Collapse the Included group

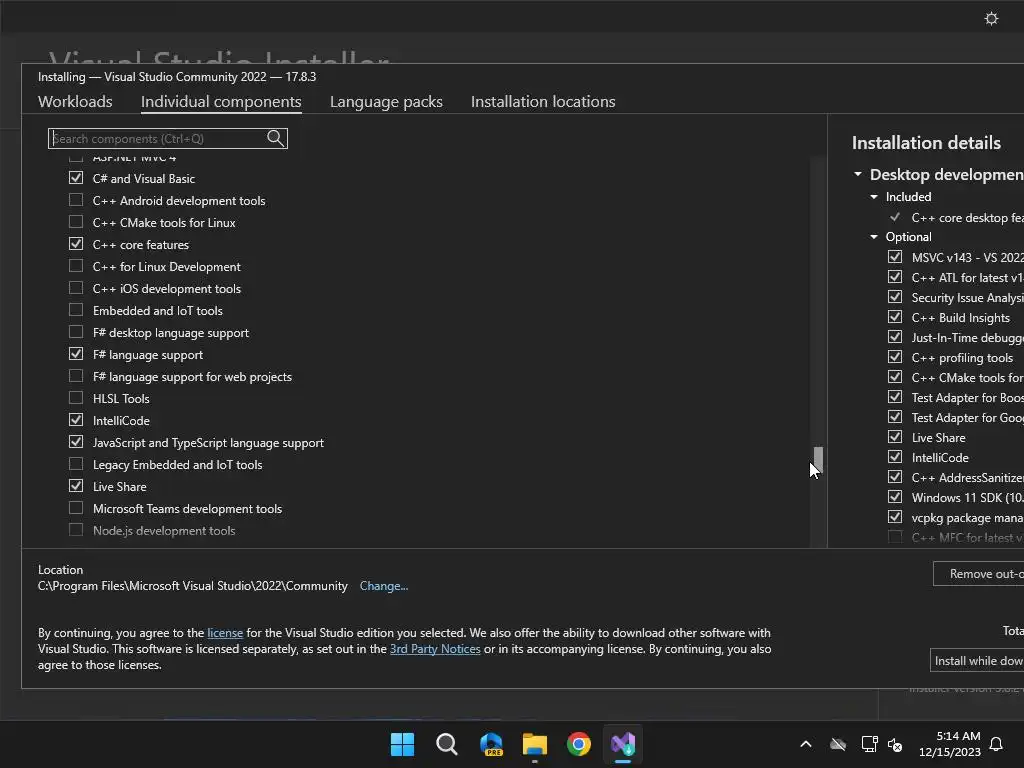(x=874, y=197)
